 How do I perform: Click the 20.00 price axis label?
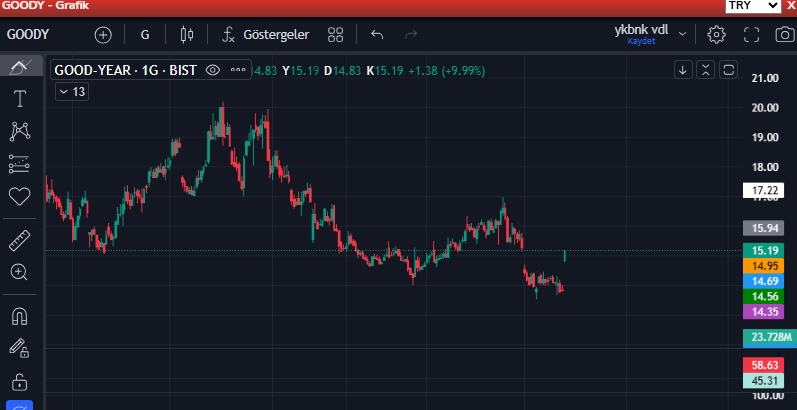coord(765,108)
